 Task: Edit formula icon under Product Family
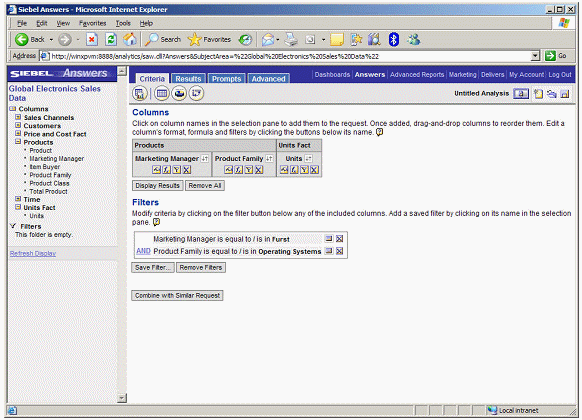point(238,170)
